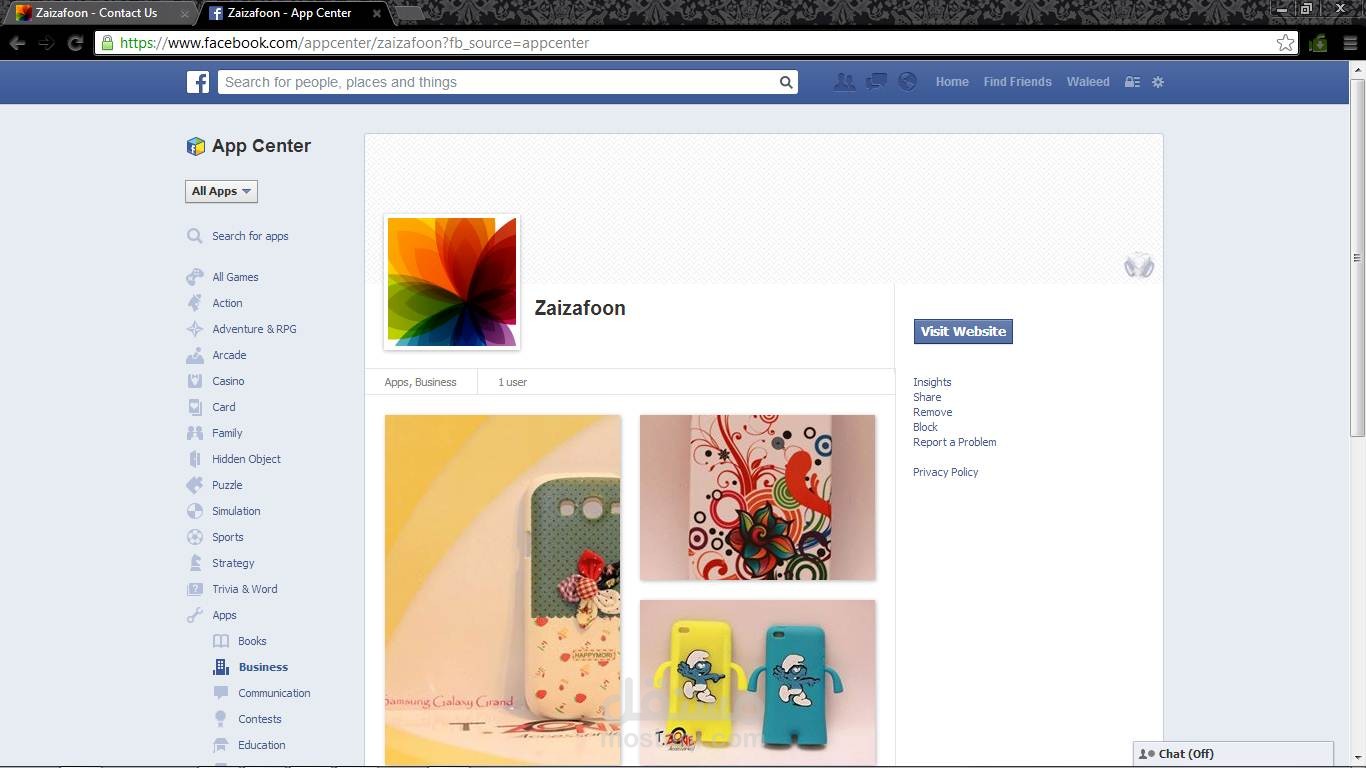The width and height of the screenshot is (1366, 768).
Task: Open the Insights link
Action: click(x=932, y=382)
